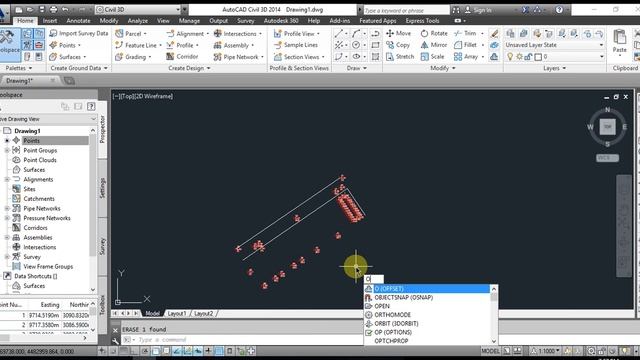Switch to the Annotate ribbon tab
This screenshot has width=640, height=360.
click(78, 21)
